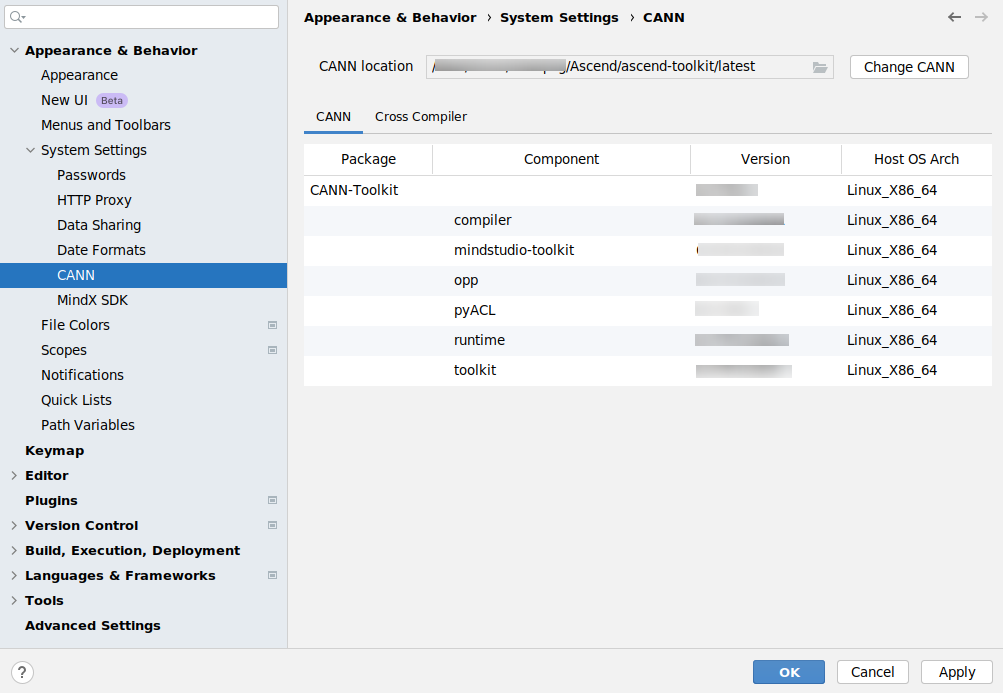Open Keymap settings
Image resolution: width=1003 pixels, height=693 pixels.
coord(54,450)
